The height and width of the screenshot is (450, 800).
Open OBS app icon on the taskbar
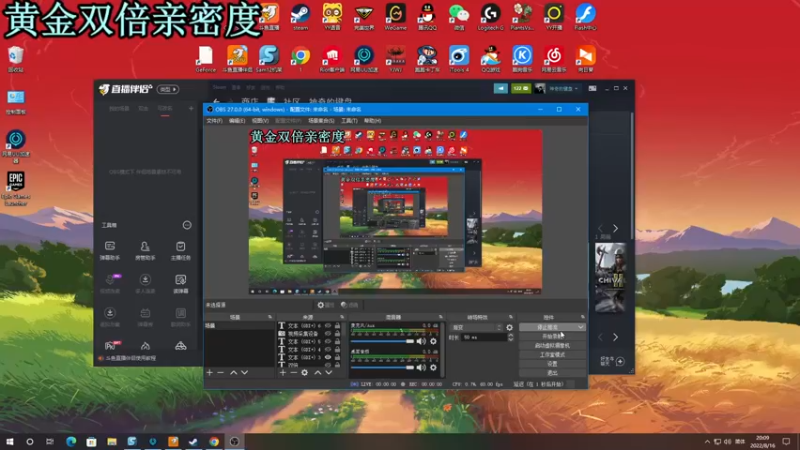tap(234, 441)
